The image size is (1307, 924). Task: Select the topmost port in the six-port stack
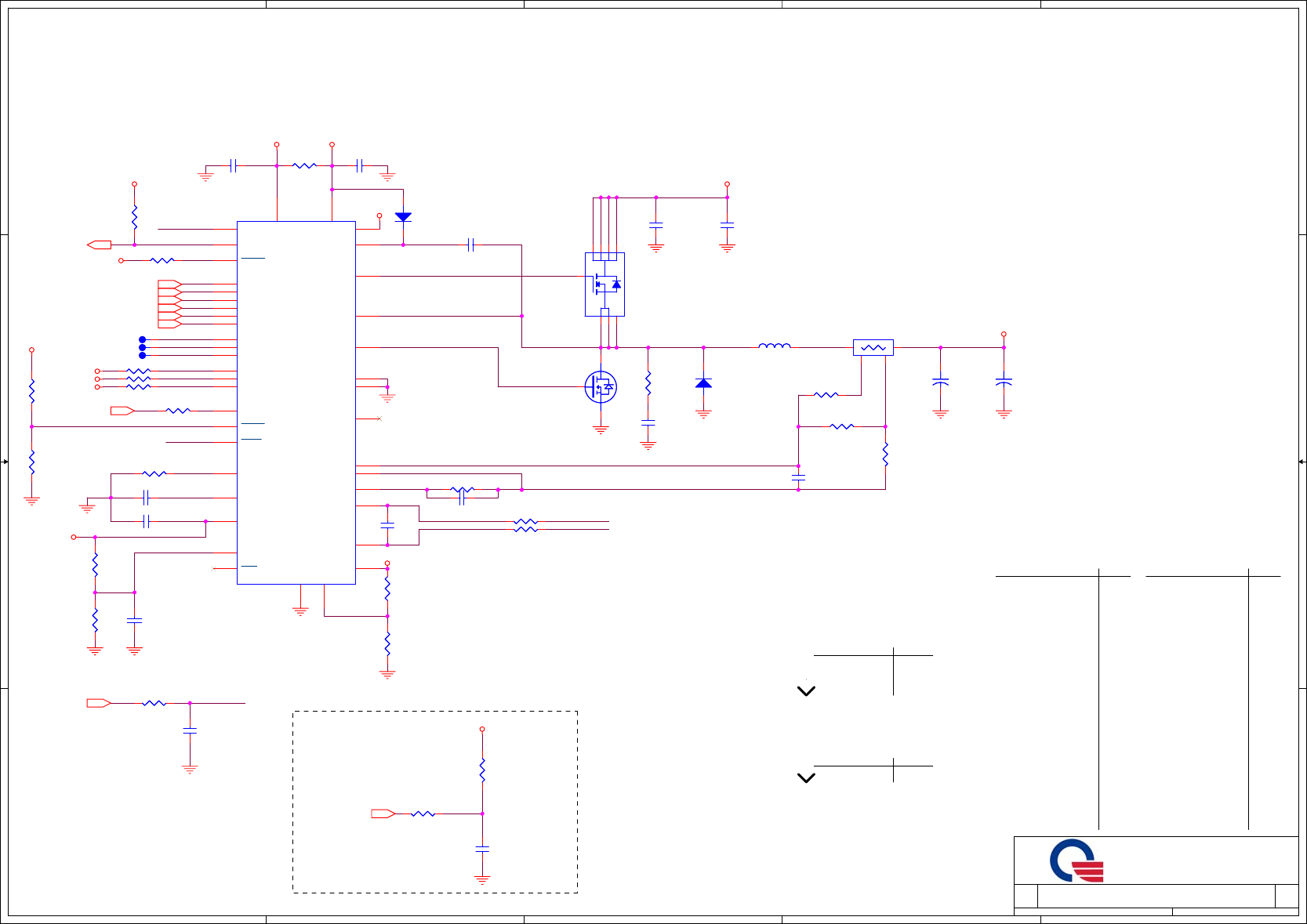click(169, 284)
